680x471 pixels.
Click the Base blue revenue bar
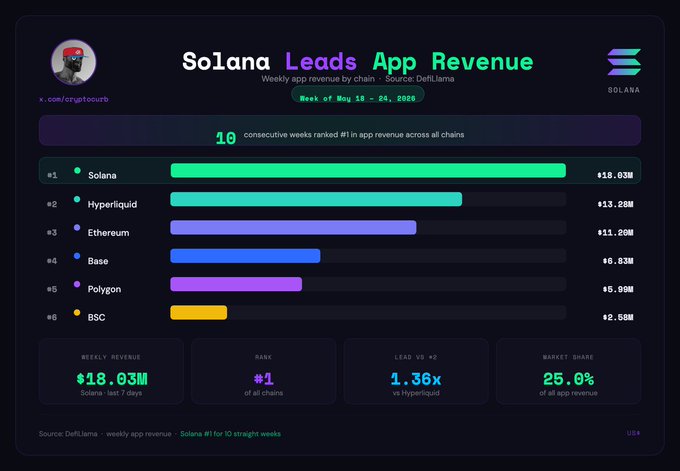pyautogui.click(x=245, y=256)
